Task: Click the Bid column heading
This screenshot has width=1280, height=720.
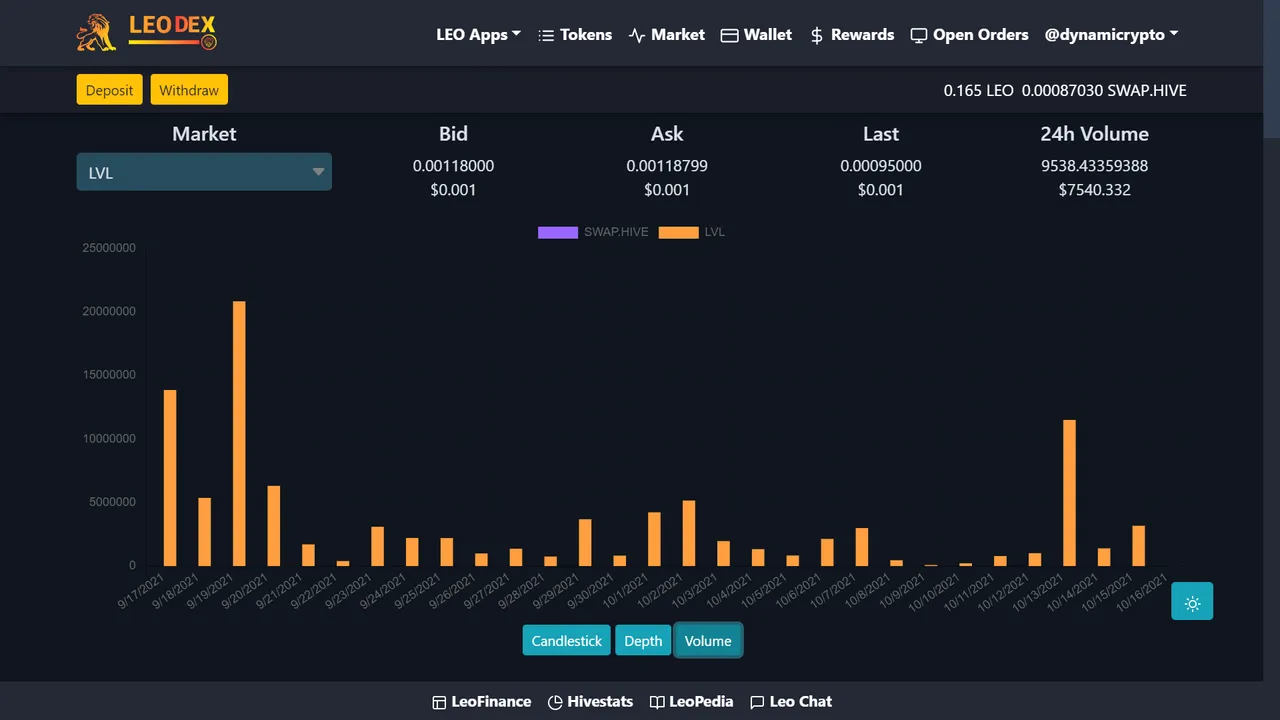Action: pos(453,134)
